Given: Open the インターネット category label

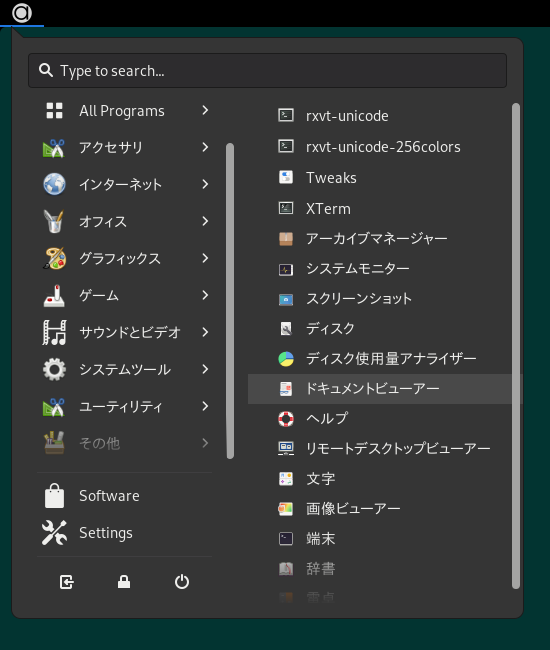Looking at the screenshot, I should pos(120,184).
